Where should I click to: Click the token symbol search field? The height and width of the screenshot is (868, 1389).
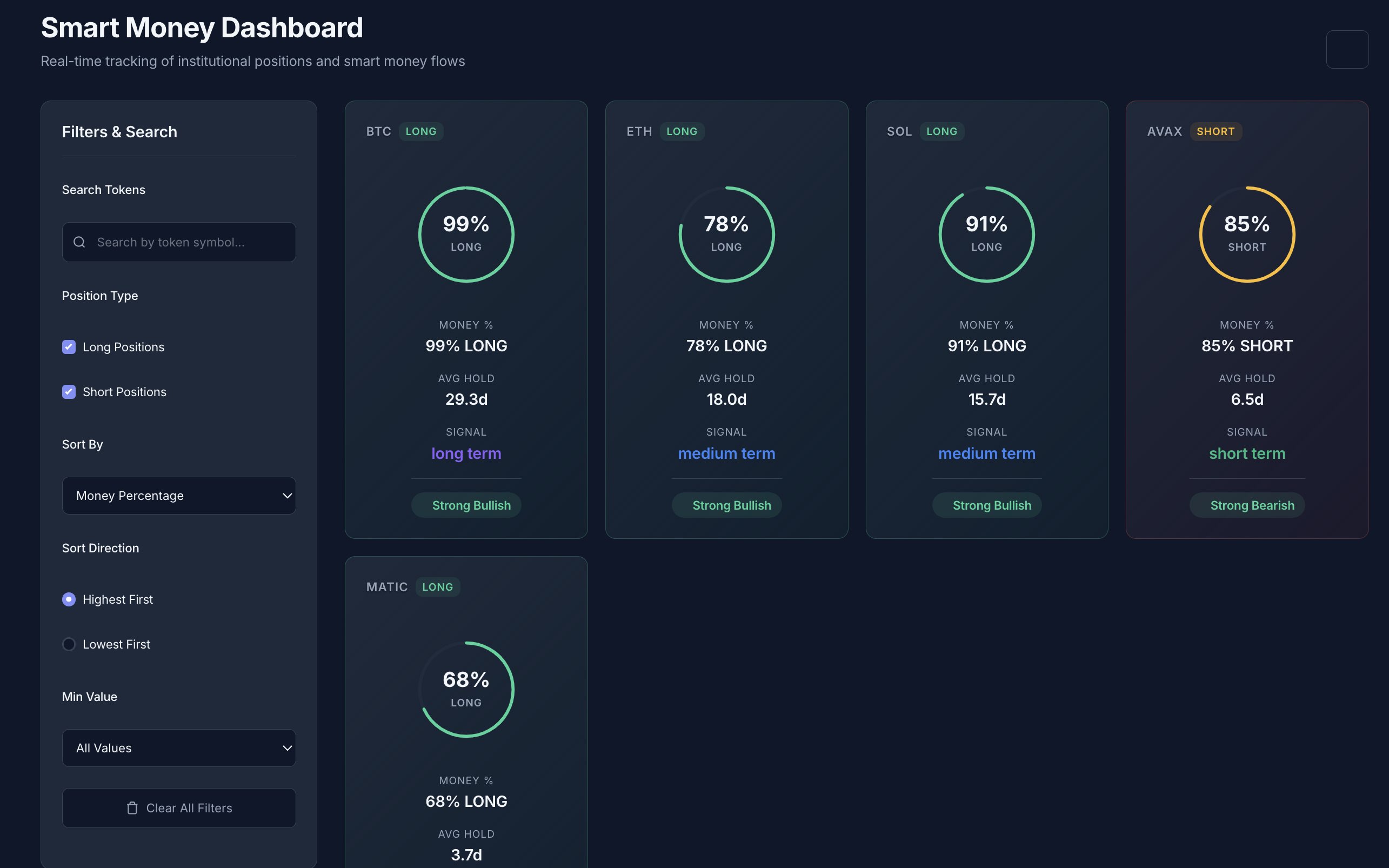pyautogui.click(x=178, y=242)
